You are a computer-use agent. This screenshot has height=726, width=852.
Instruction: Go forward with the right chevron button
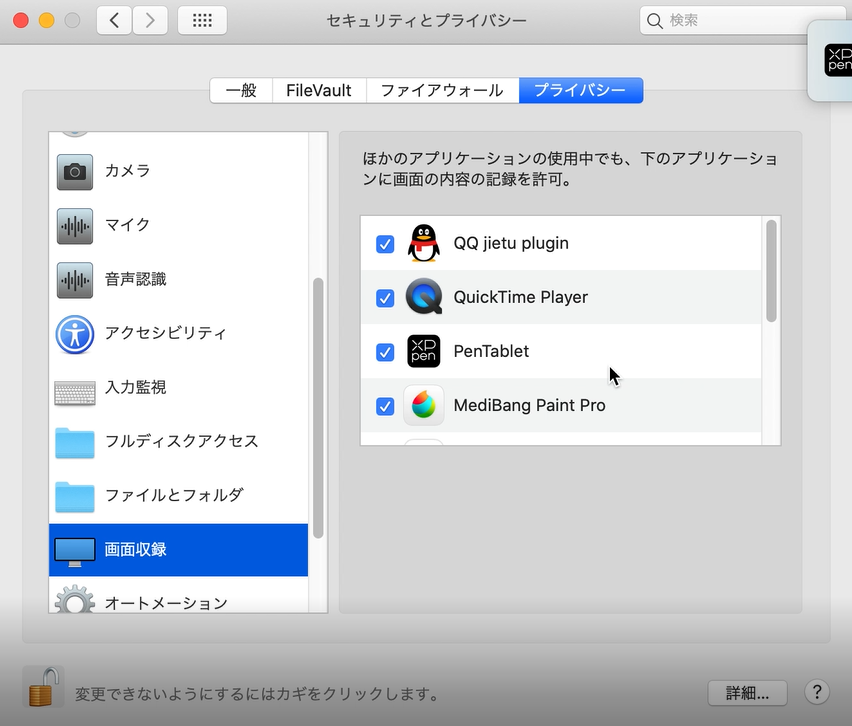point(150,21)
